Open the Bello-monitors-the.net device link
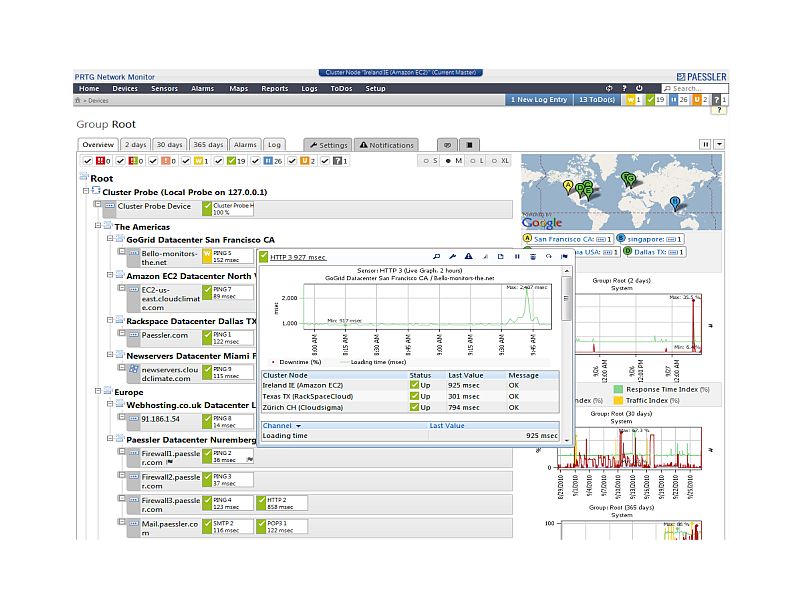The width and height of the screenshot is (800, 600). pos(169,258)
